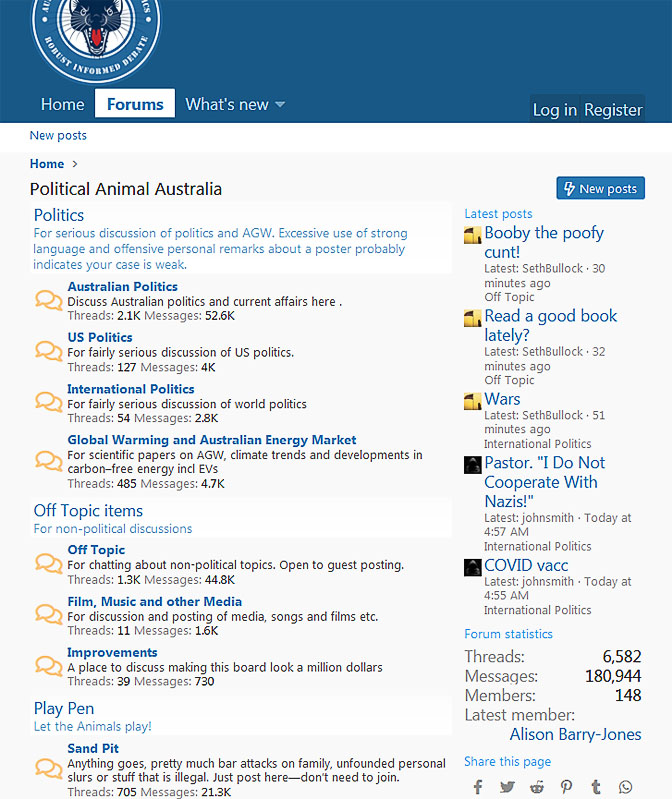Click speech bubble icon beside Australian Politics
This screenshot has width=672, height=799.
tap(49, 300)
